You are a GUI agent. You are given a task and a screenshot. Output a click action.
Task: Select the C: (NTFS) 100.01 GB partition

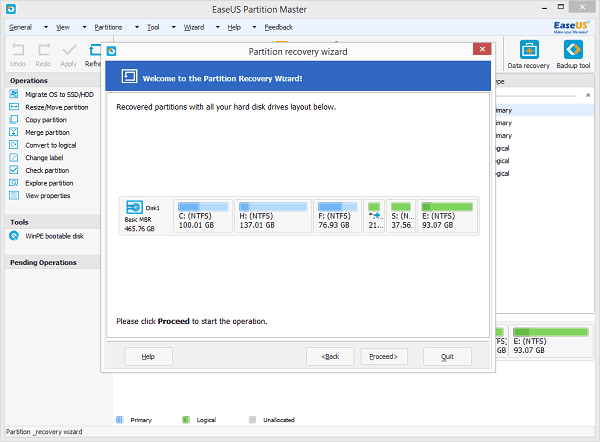point(203,216)
